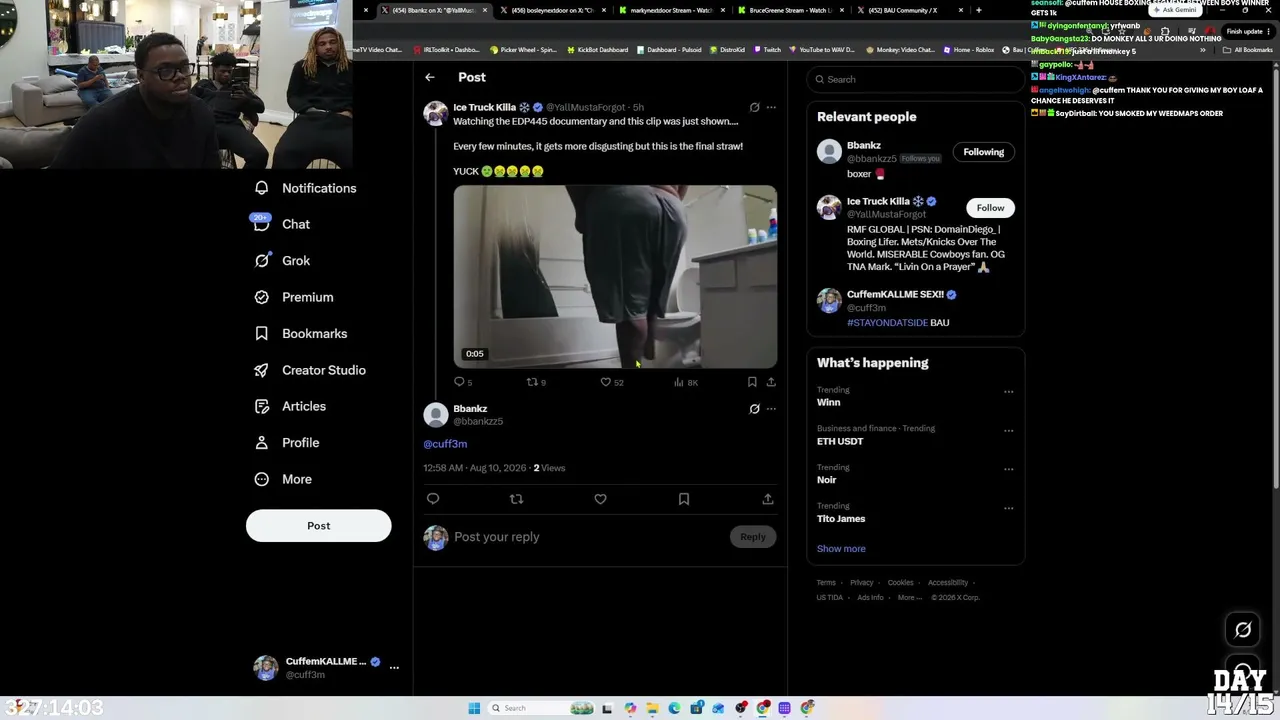Click Following button next to Bbankz
Screen dimensions: 1280x720
(x=984, y=152)
